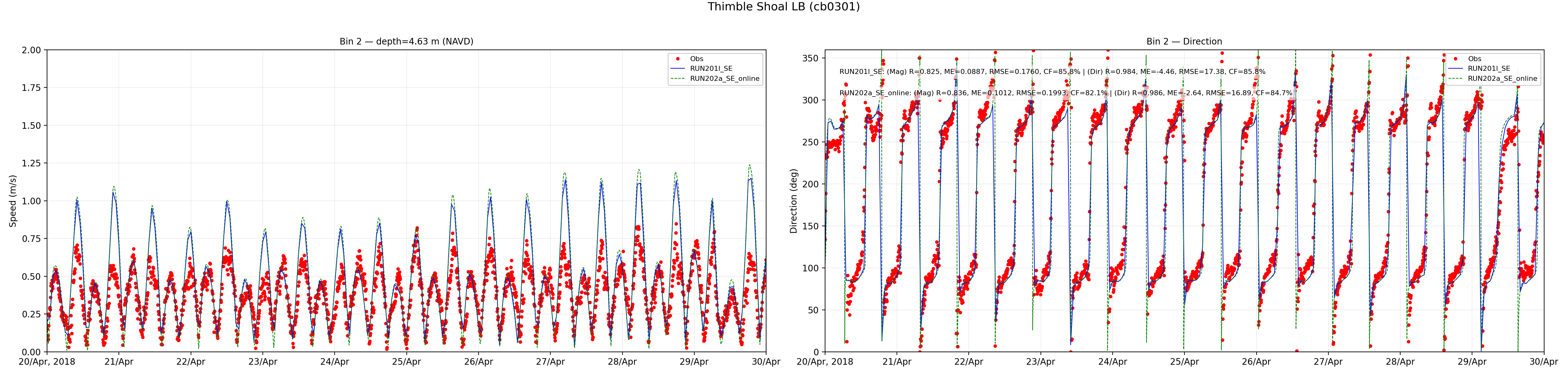Click direction axis tick "100"
Screen dimensions: 1568x376
click(811, 268)
